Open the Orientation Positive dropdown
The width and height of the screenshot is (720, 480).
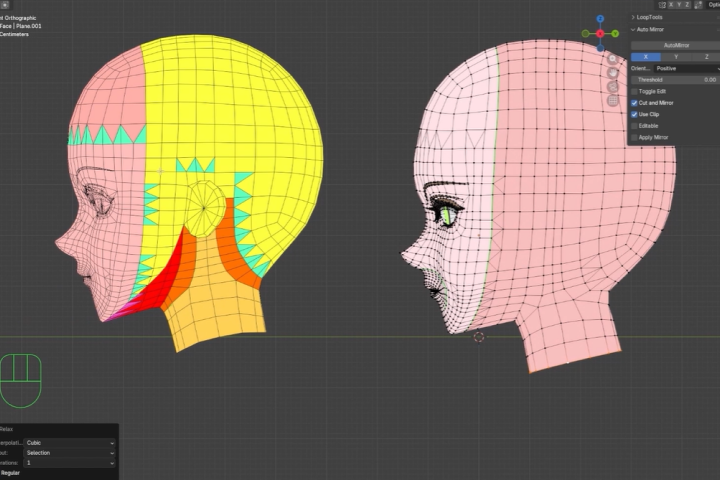(686, 68)
